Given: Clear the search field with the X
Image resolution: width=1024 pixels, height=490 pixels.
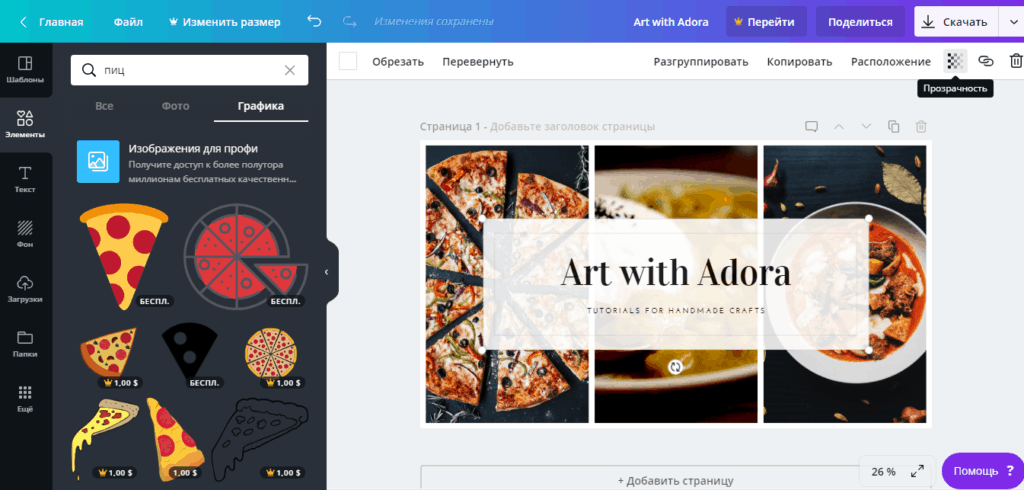Looking at the screenshot, I should pos(290,70).
